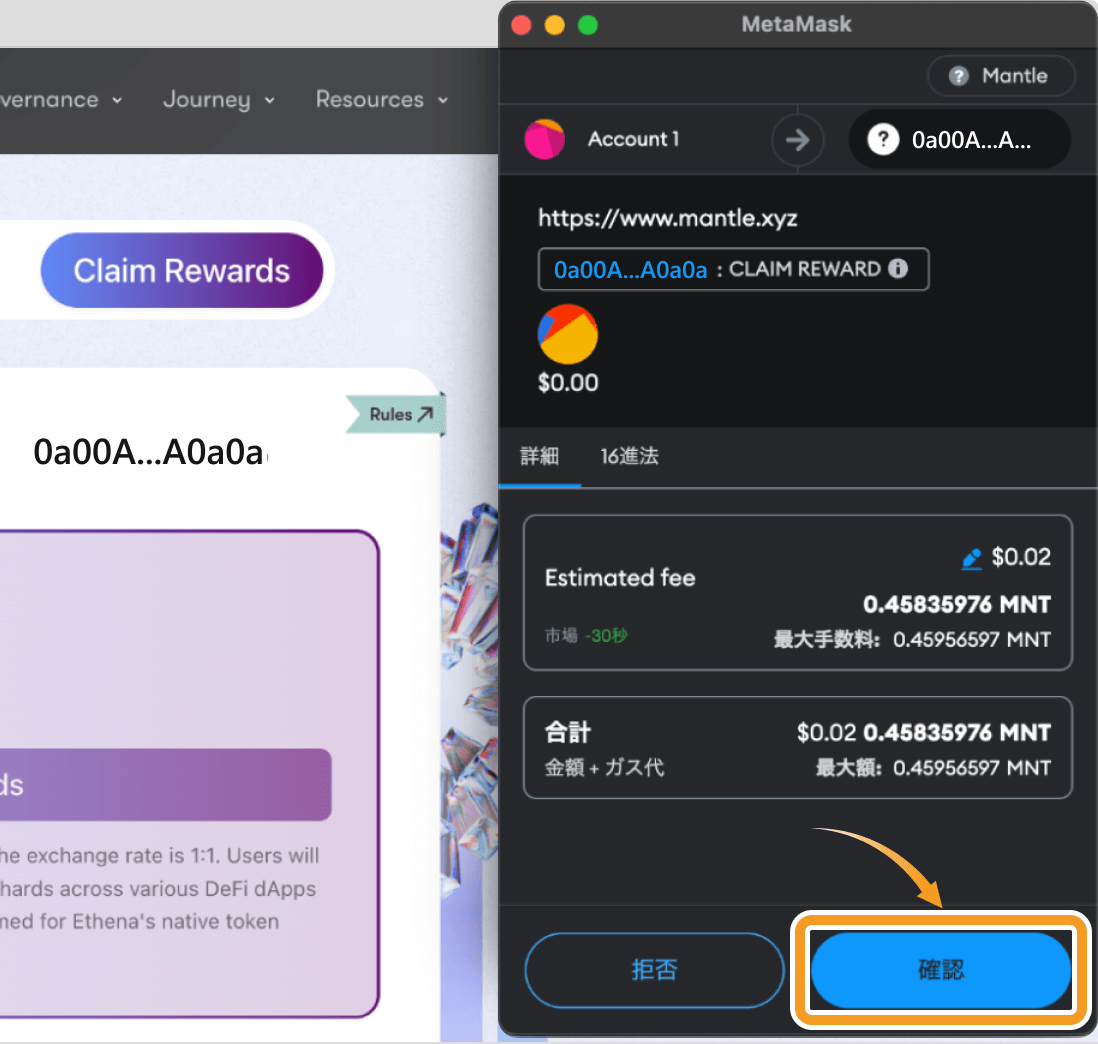1098x1044 pixels.
Task: Click recipient question mark icon
Action: coord(883,139)
